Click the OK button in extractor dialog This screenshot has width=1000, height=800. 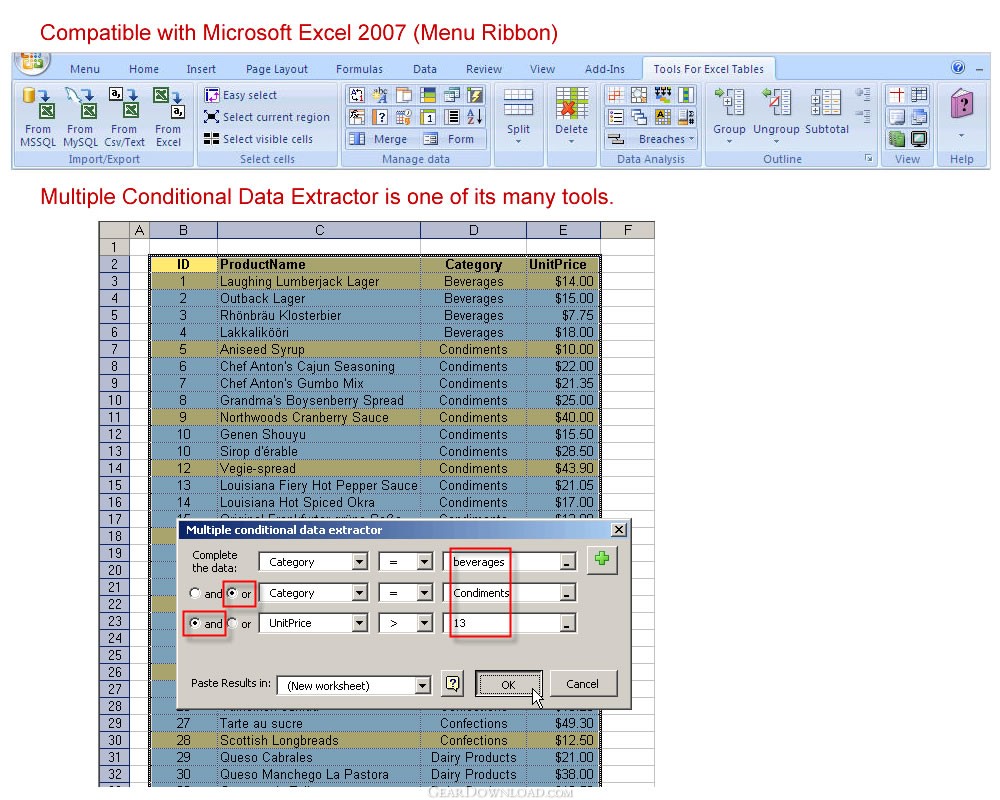coord(508,684)
